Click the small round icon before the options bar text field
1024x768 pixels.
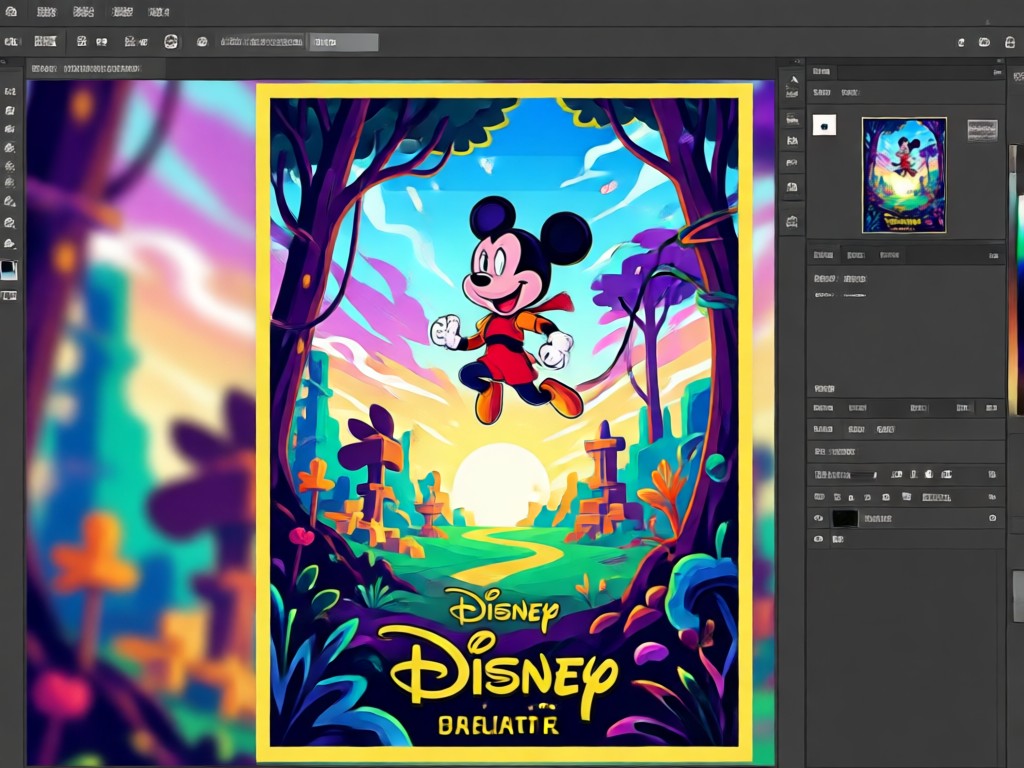(x=202, y=42)
